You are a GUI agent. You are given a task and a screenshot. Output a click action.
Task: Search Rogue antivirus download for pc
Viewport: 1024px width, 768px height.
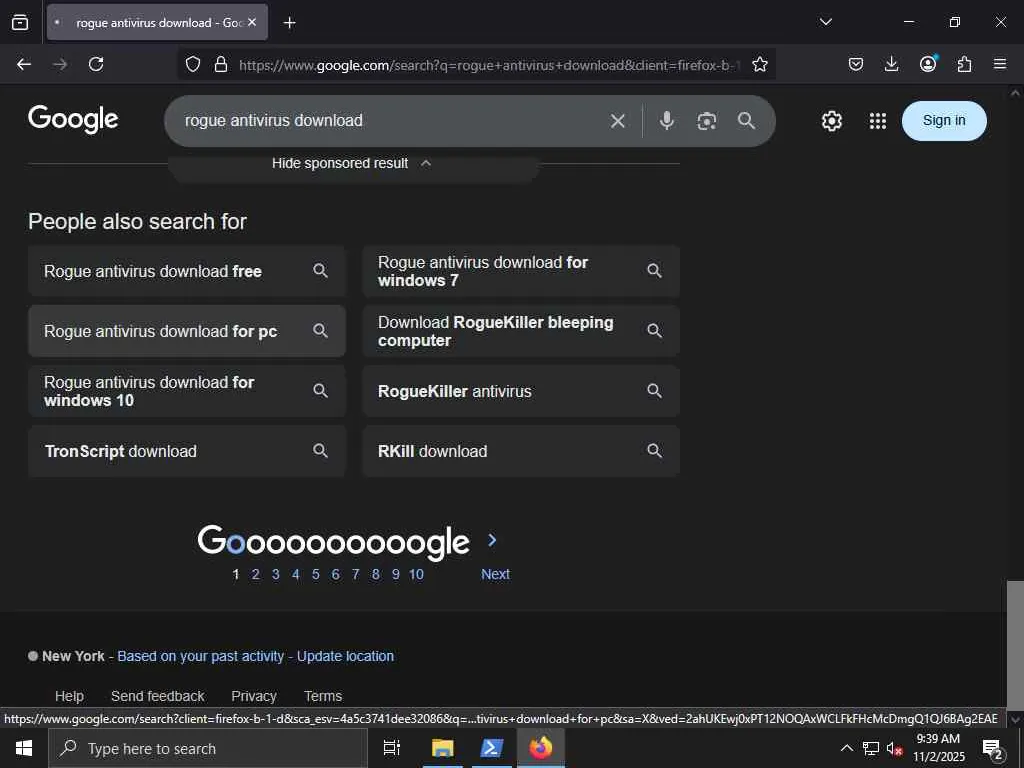[187, 331]
